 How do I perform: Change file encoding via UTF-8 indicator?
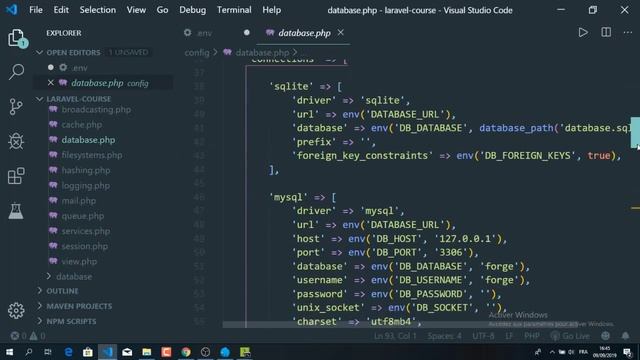tap(483, 336)
